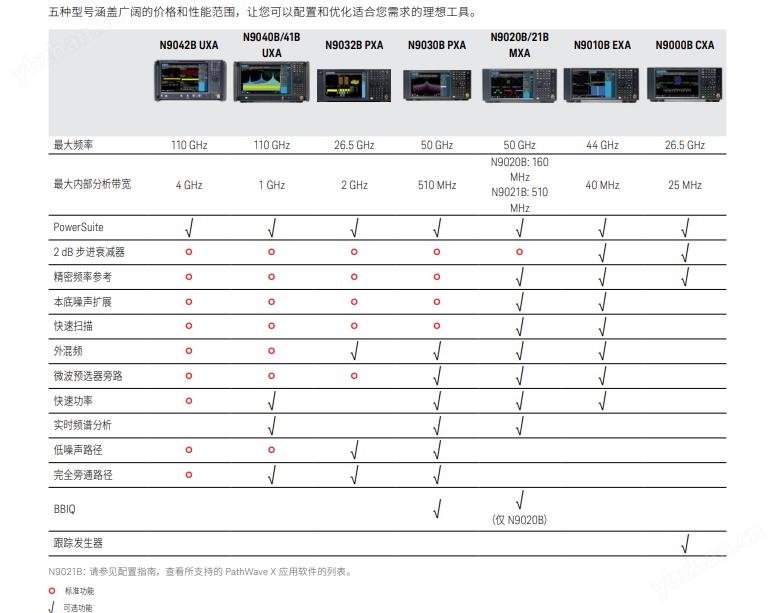This screenshot has width=775, height=613.
Task: Click 精密频率参考 checkmark under N9000B CXA
Action: coord(685,277)
